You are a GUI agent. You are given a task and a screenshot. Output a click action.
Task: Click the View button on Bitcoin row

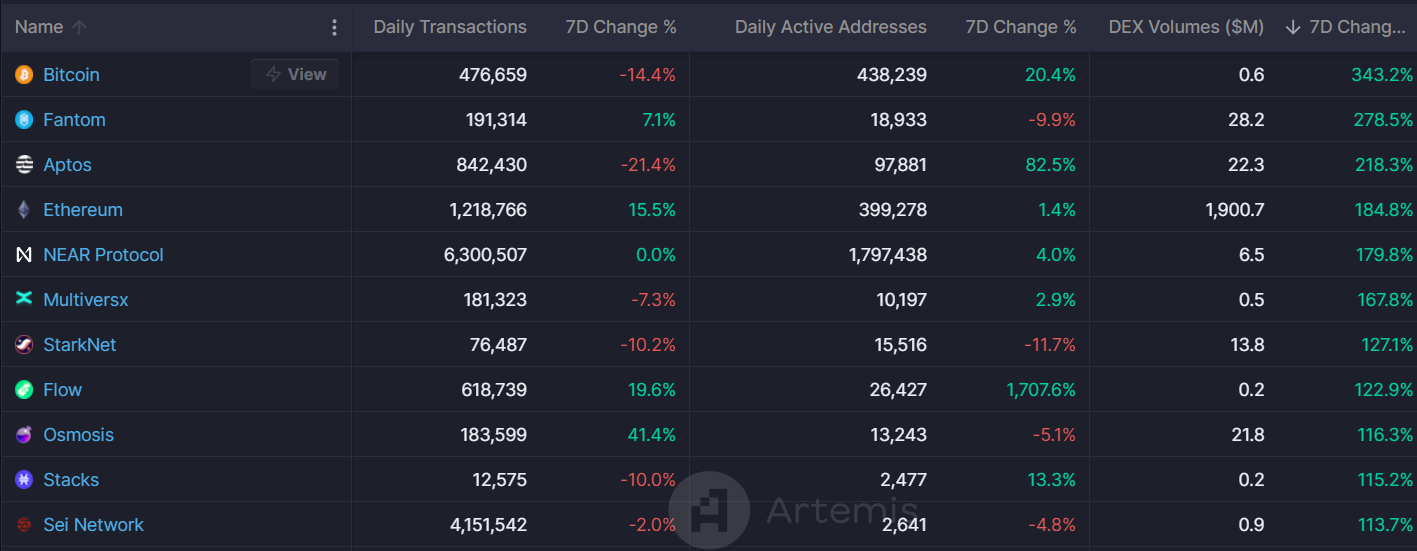coord(295,74)
